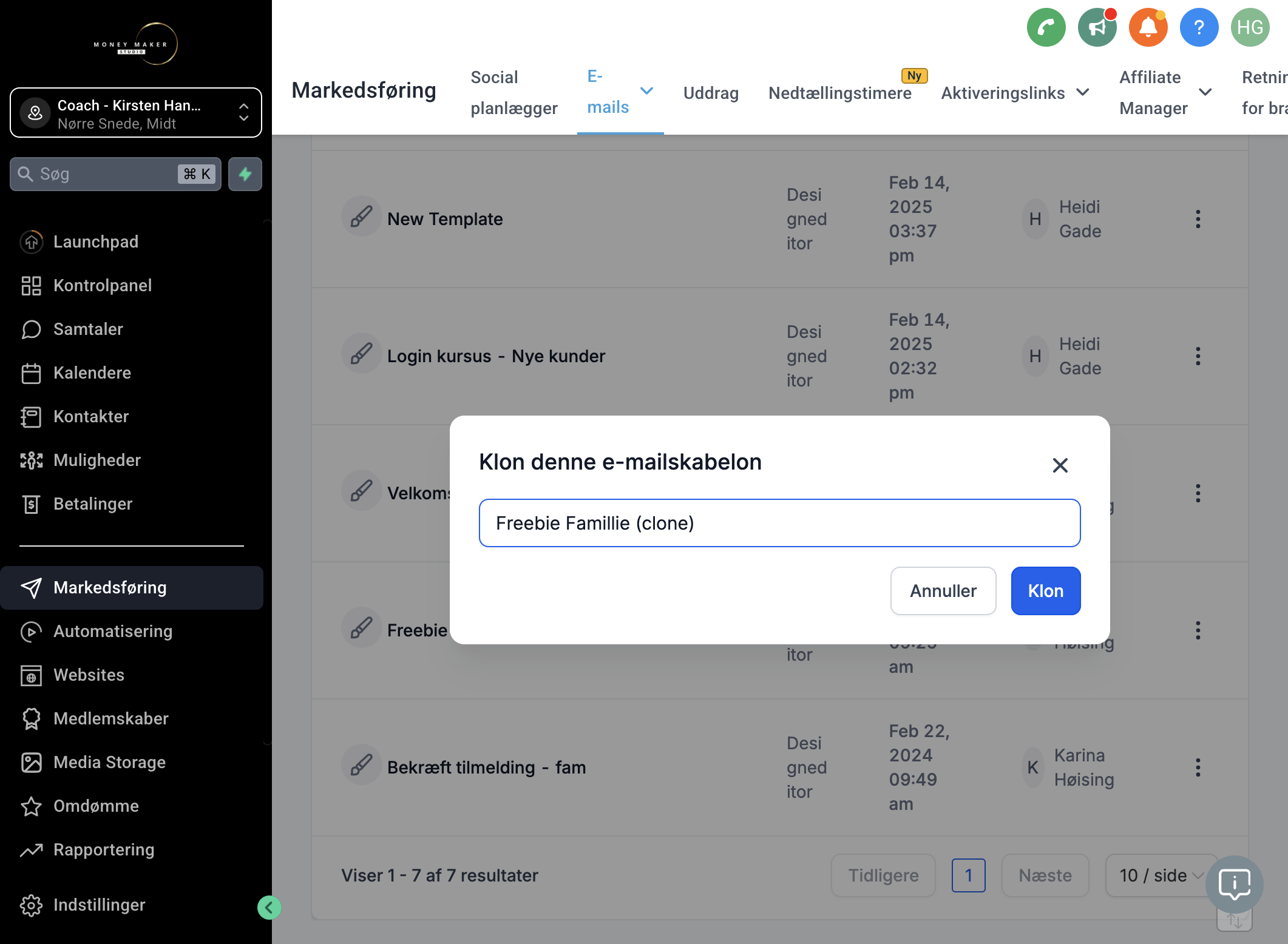Collapse sidebar with the green arrow button
Screen dimensions: 1288x944
point(269,908)
